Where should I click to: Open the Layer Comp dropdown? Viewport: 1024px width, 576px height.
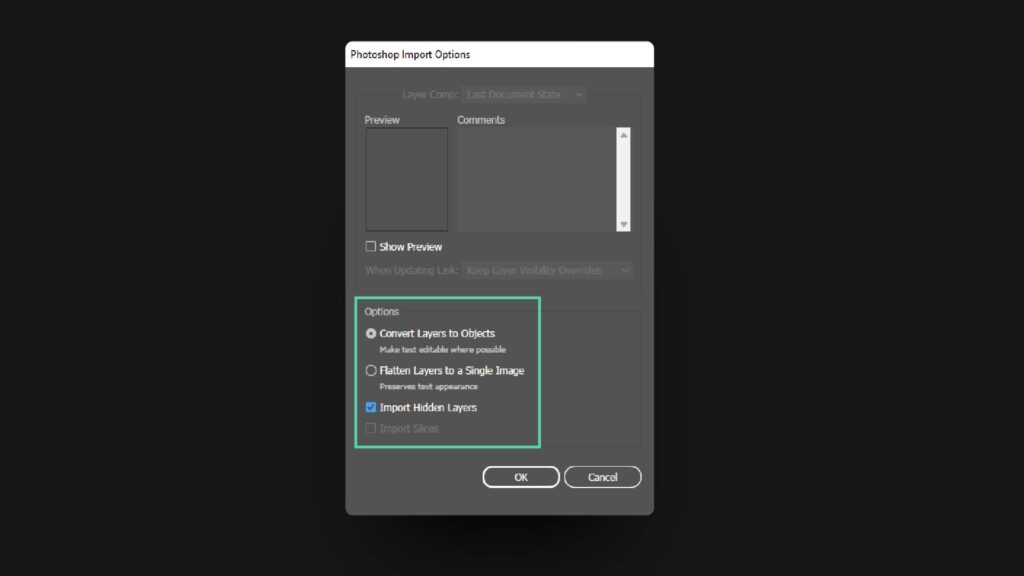tap(524, 95)
